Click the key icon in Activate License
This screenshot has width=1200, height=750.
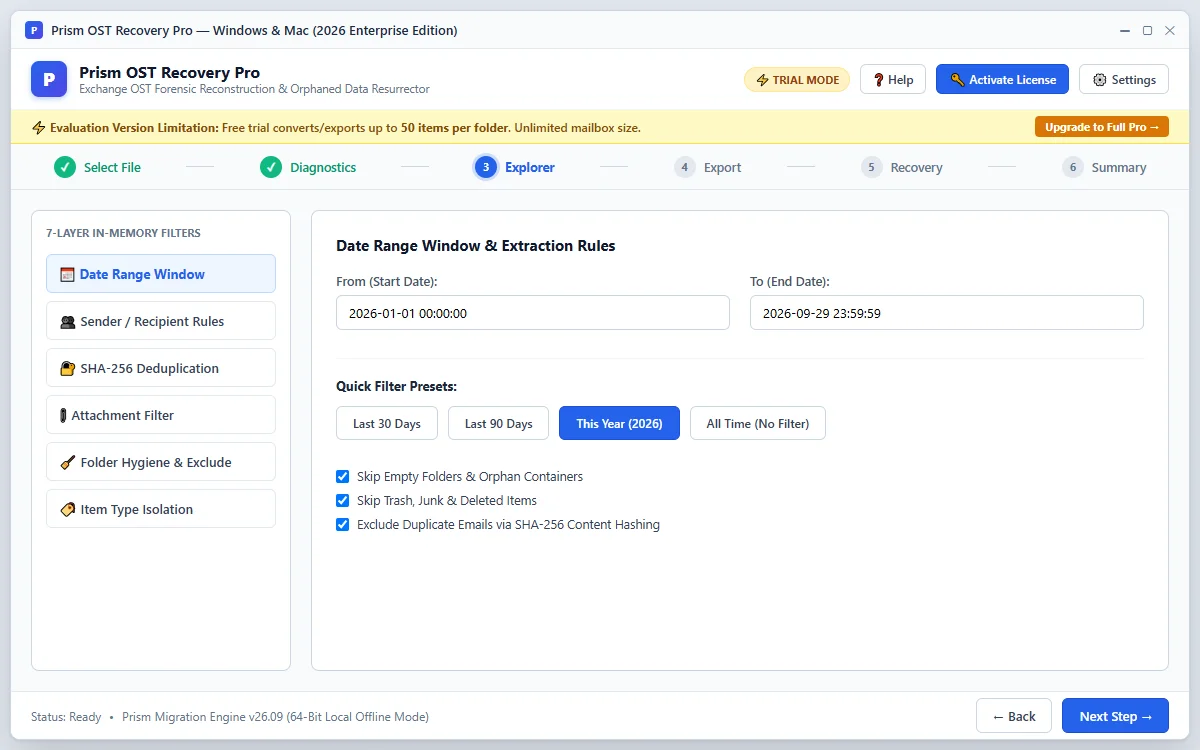pos(957,80)
